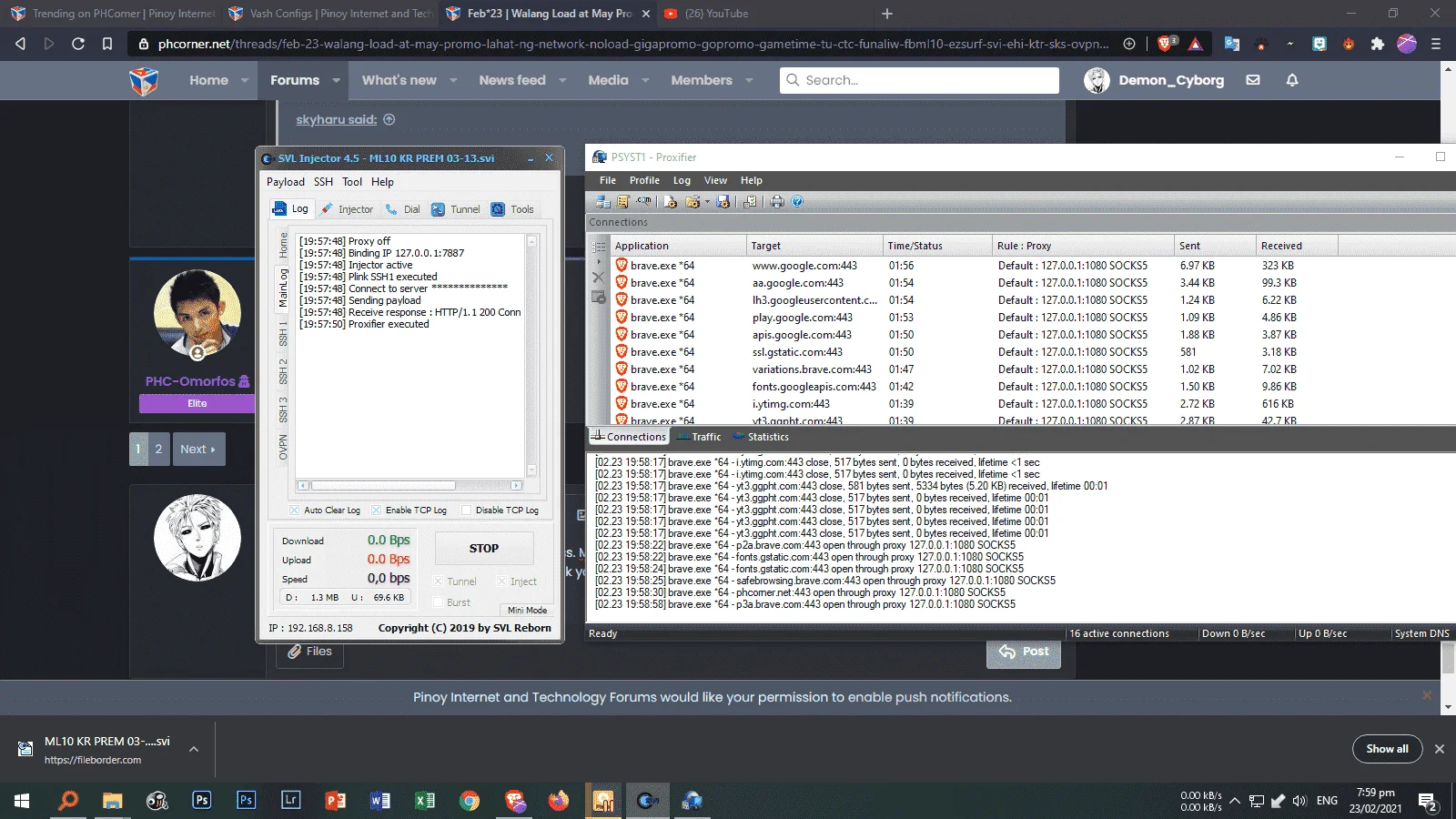Switch to YouTube browser tab
Viewport: 1456px width, 819px height.
point(715,14)
